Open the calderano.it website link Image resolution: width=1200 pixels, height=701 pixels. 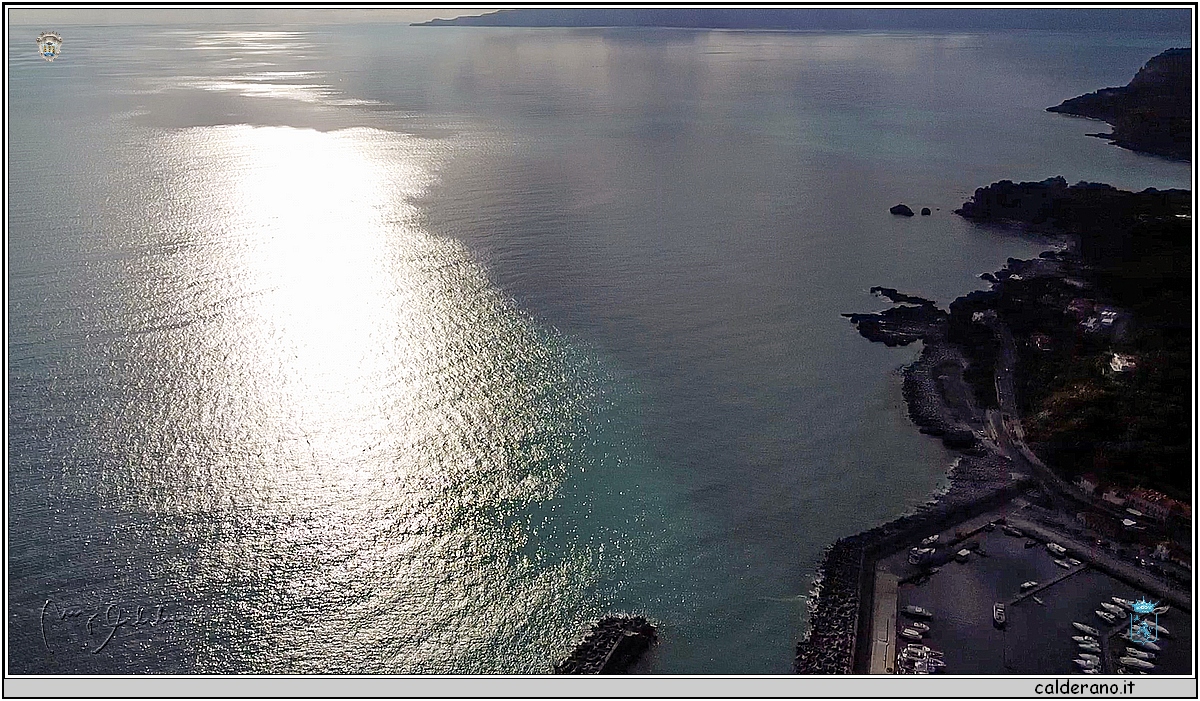pyautogui.click(x=1084, y=687)
